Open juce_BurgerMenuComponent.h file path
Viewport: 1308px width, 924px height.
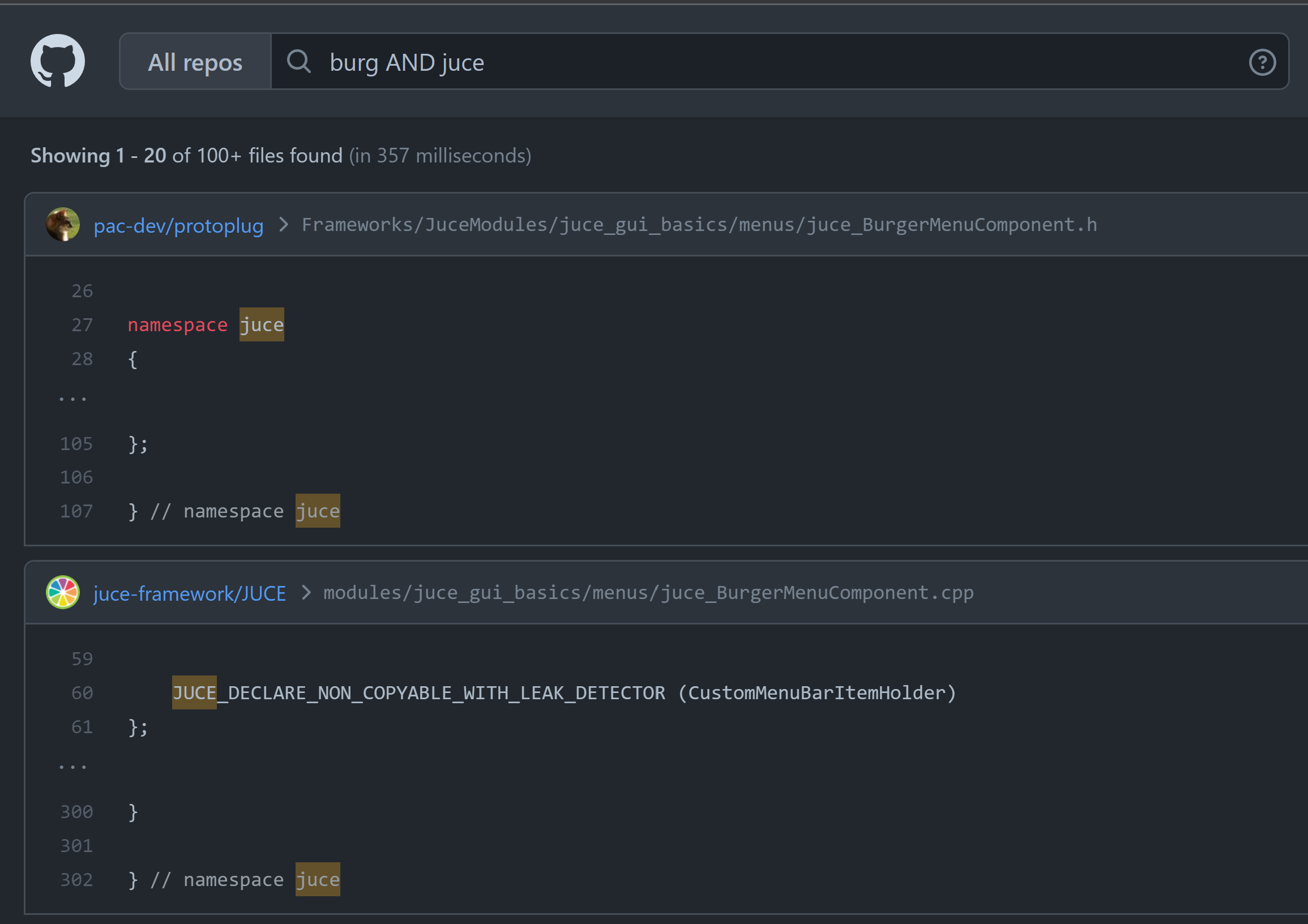[x=699, y=224]
